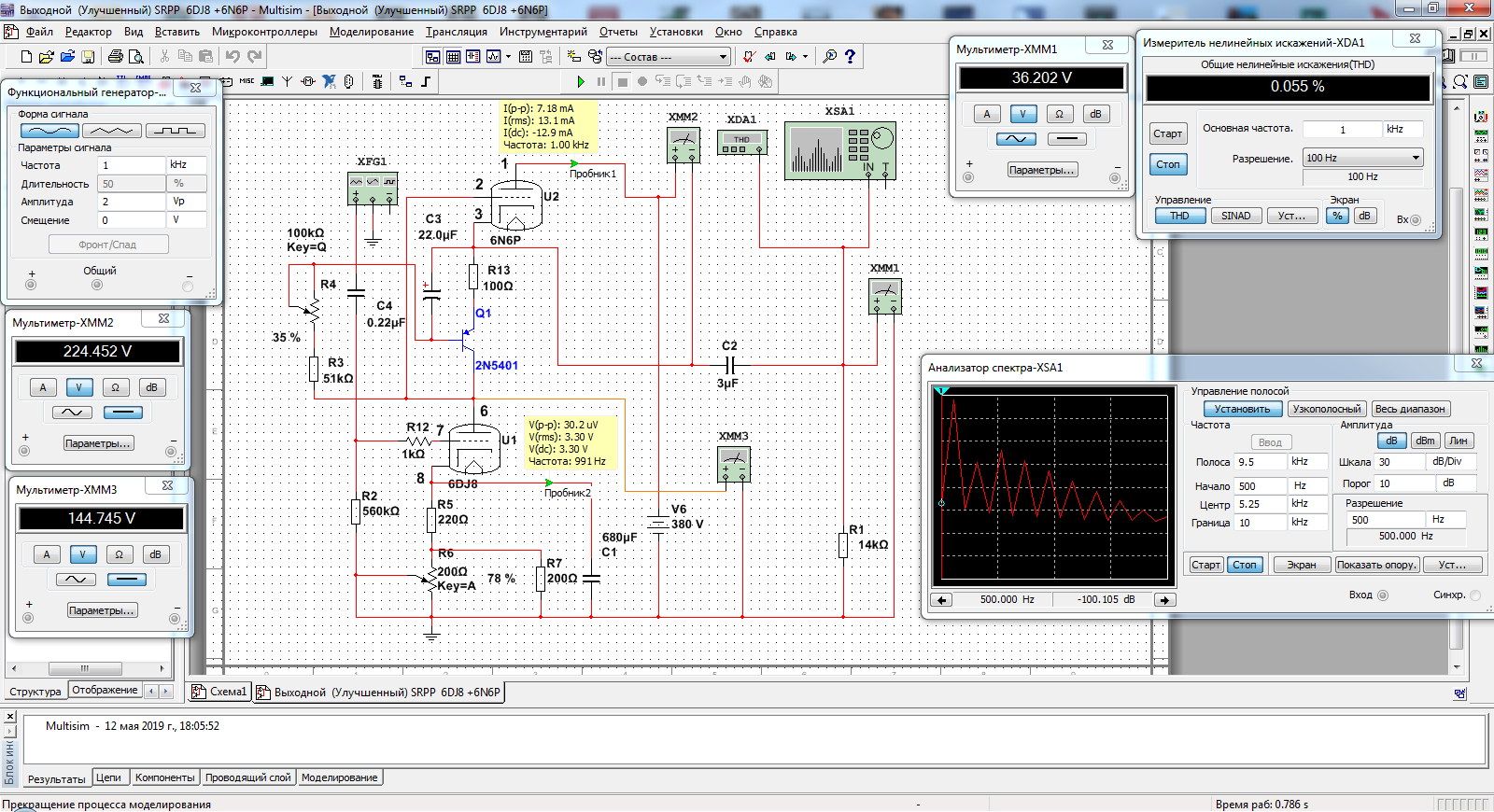The image size is (1494, 812).
Task: Click Параметры in the XMM1 multimeter
Action: tap(1042, 170)
